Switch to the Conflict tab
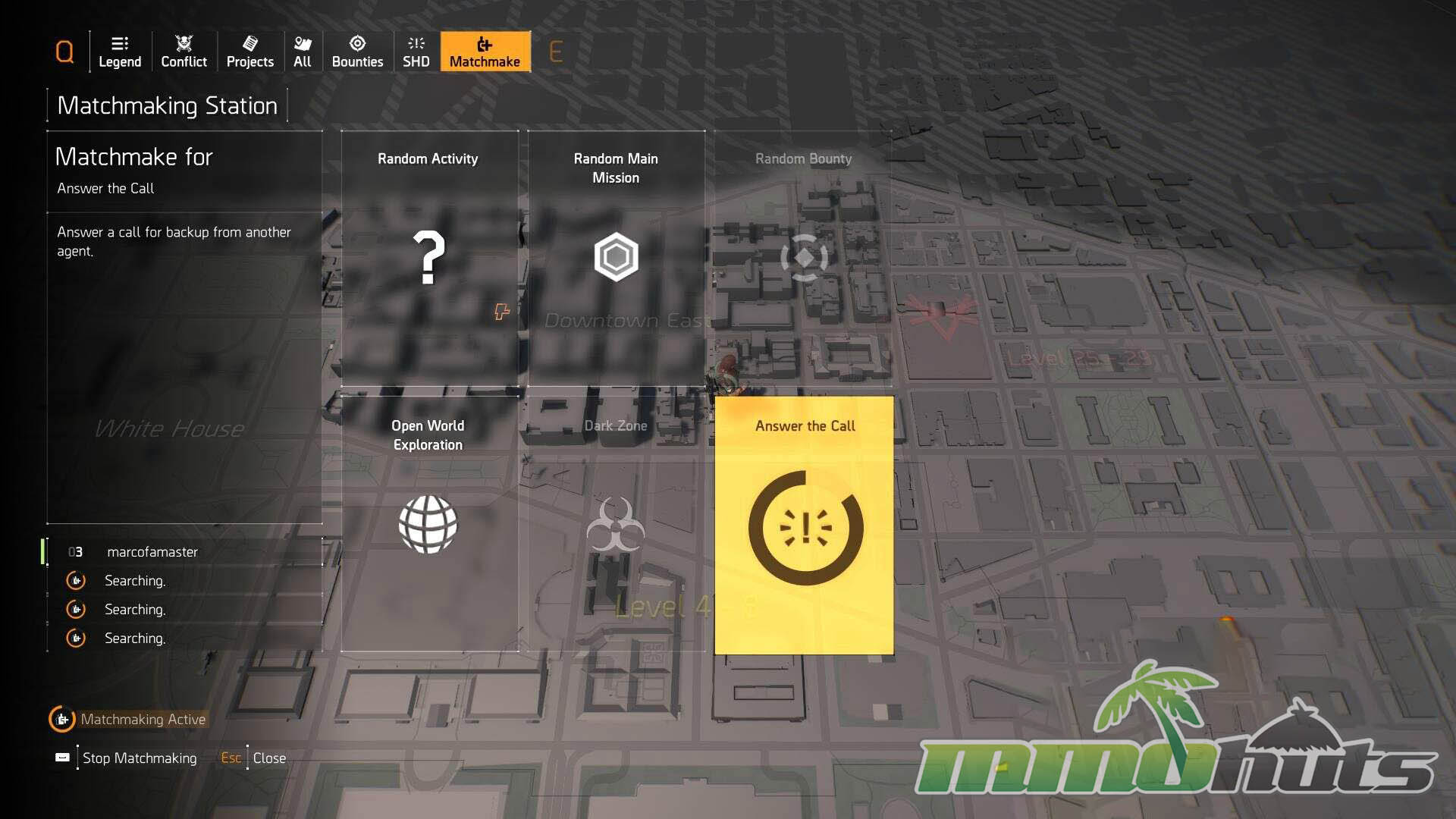This screenshot has width=1456, height=819. click(184, 52)
